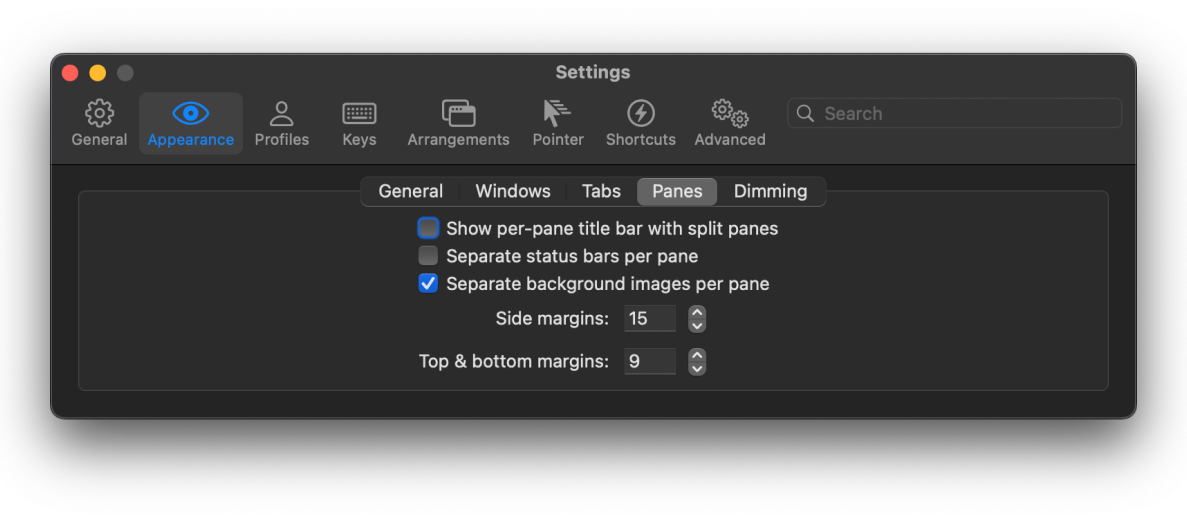The width and height of the screenshot is (1187, 522).
Task: Uncheck Separate background images per pane
Action: pyautogui.click(x=428, y=284)
